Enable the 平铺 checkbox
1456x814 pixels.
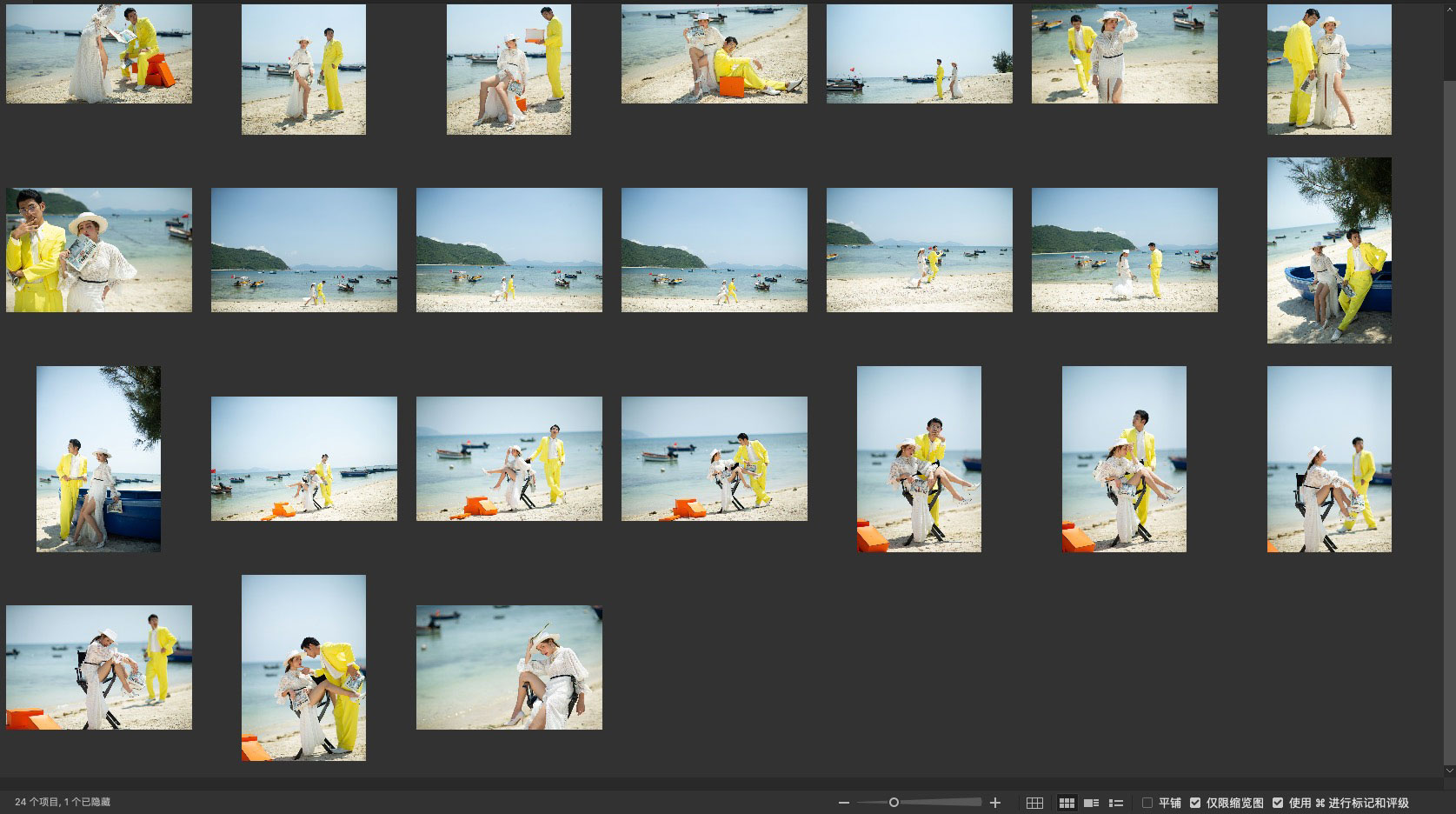click(x=1147, y=803)
